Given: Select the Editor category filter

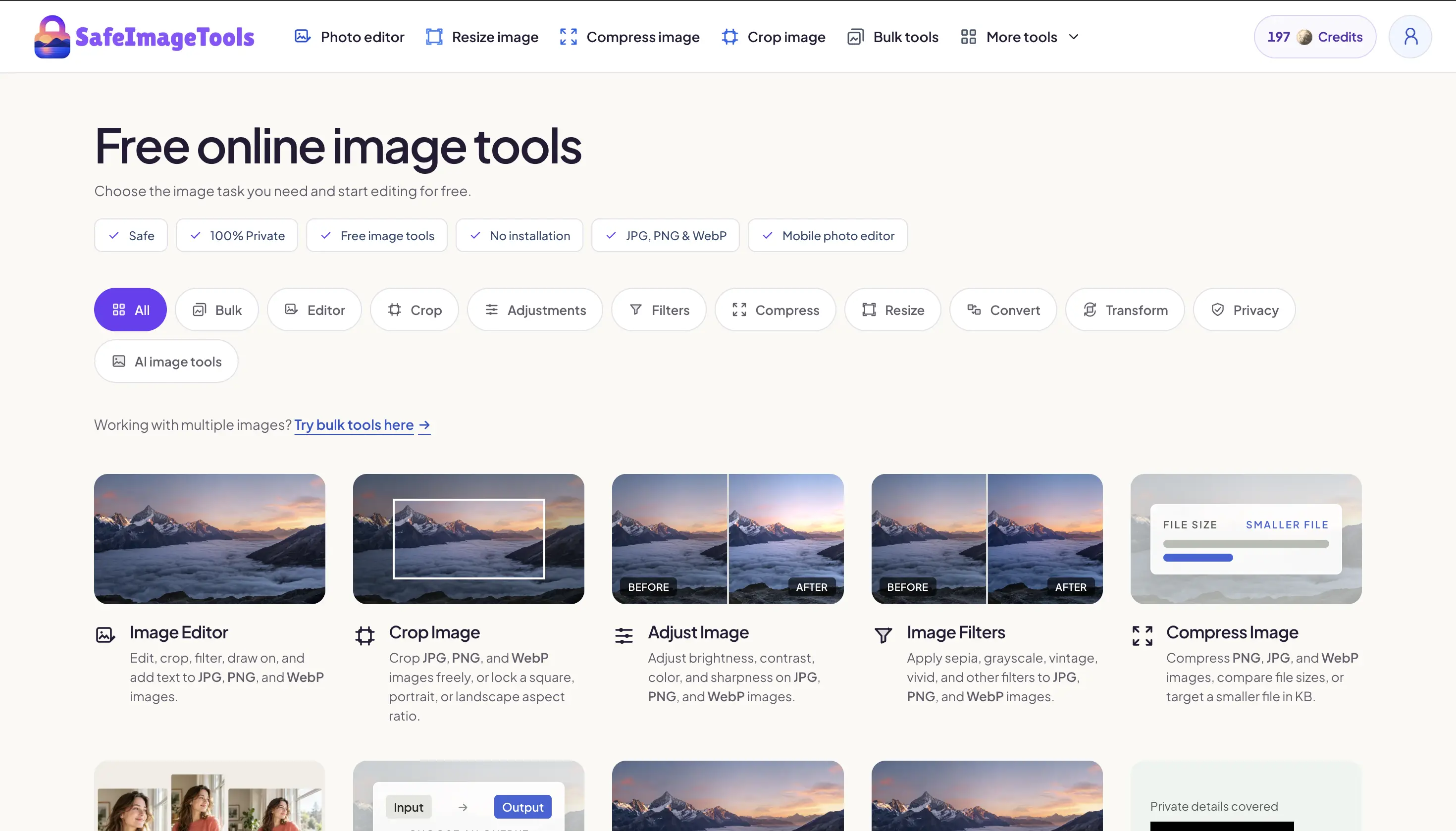Looking at the screenshot, I should click(x=314, y=310).
